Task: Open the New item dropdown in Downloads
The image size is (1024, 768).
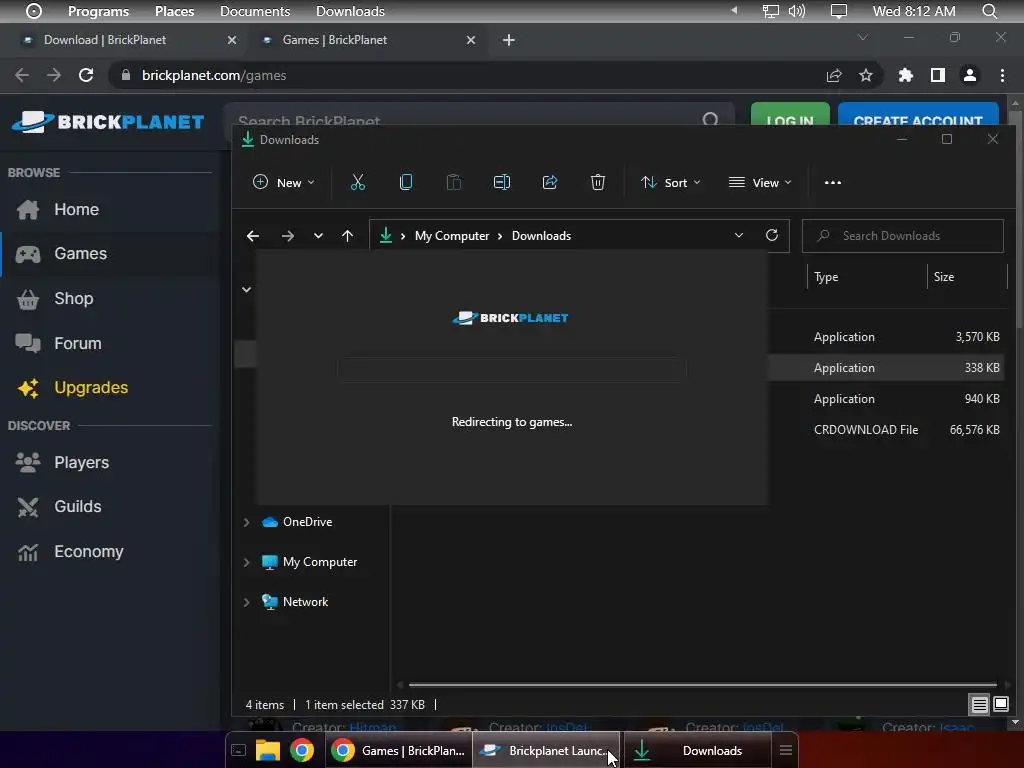Action: coord(283,182)
